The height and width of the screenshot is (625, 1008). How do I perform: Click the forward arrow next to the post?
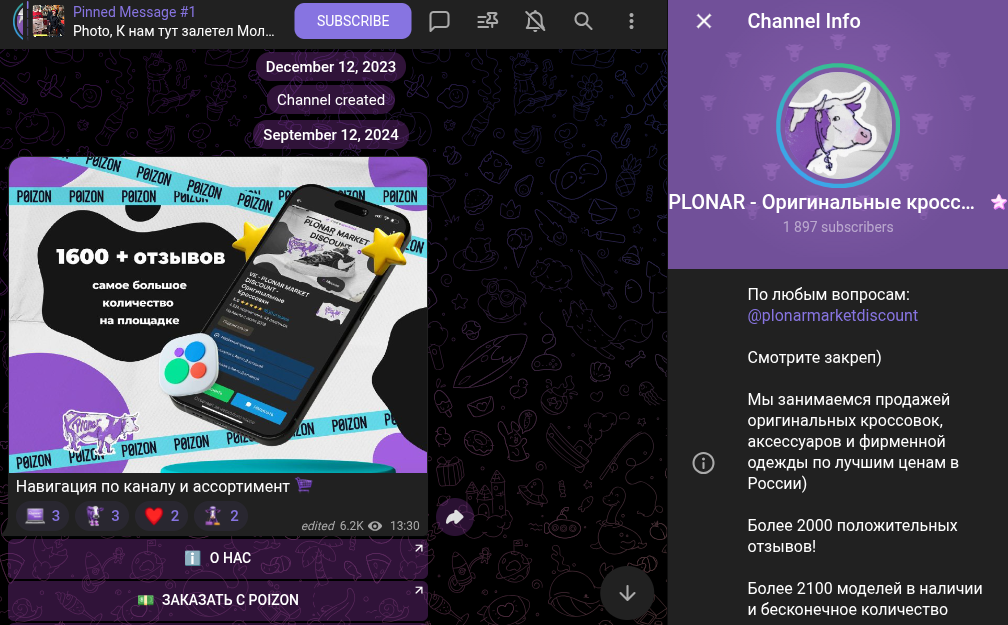pos(454,517)
